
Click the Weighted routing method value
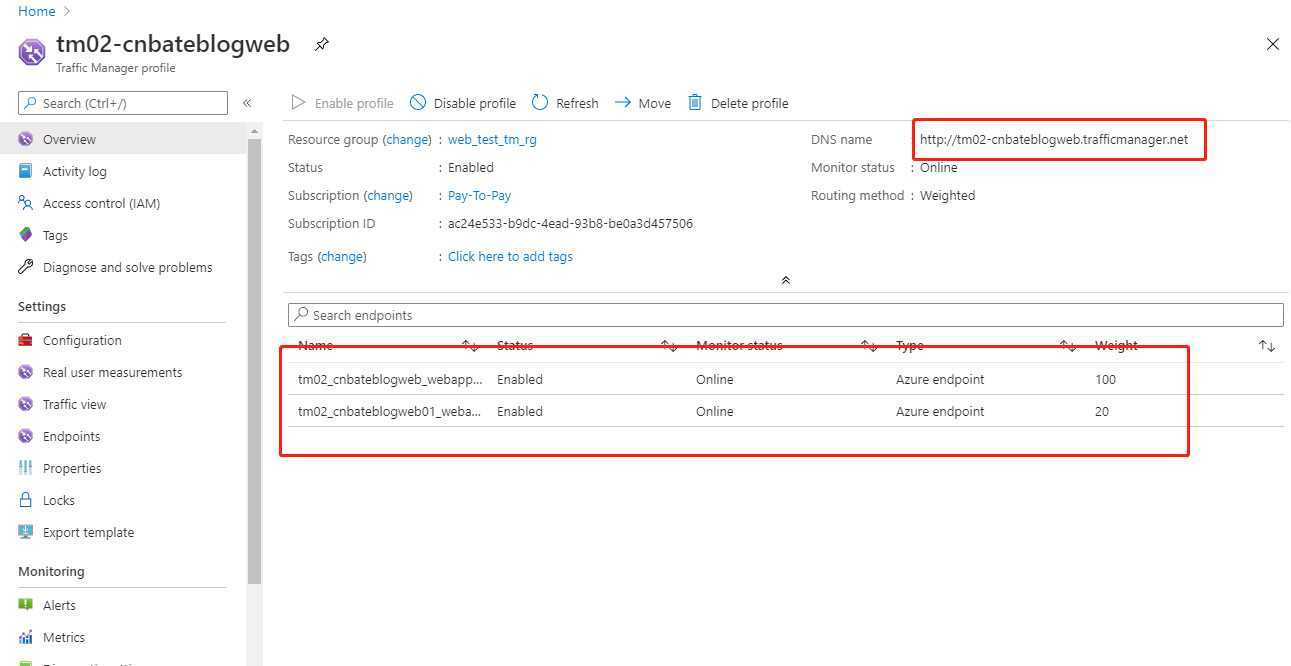pos(947,196)
